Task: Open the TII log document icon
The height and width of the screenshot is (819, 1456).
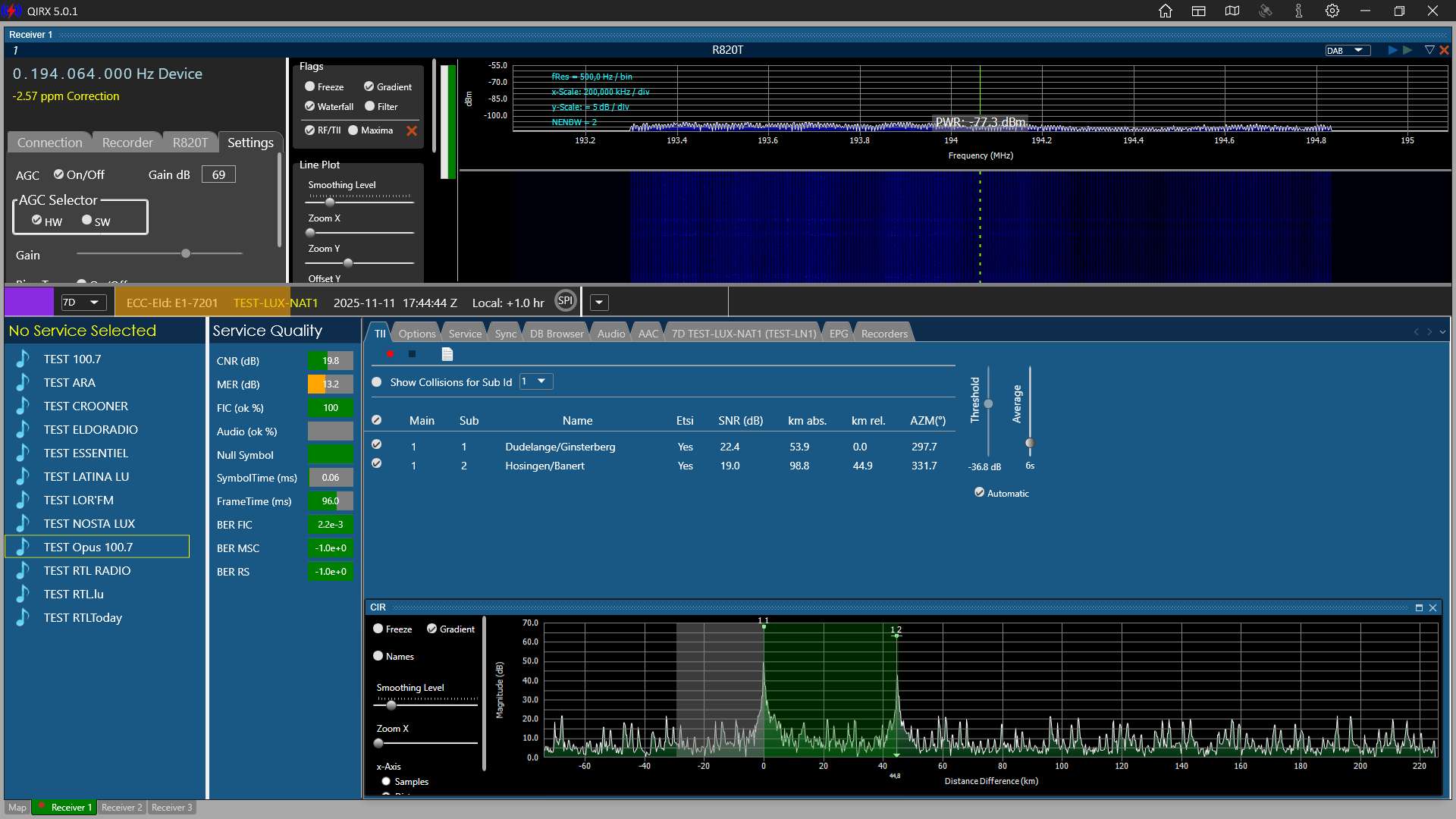Action: coord(447,354)
